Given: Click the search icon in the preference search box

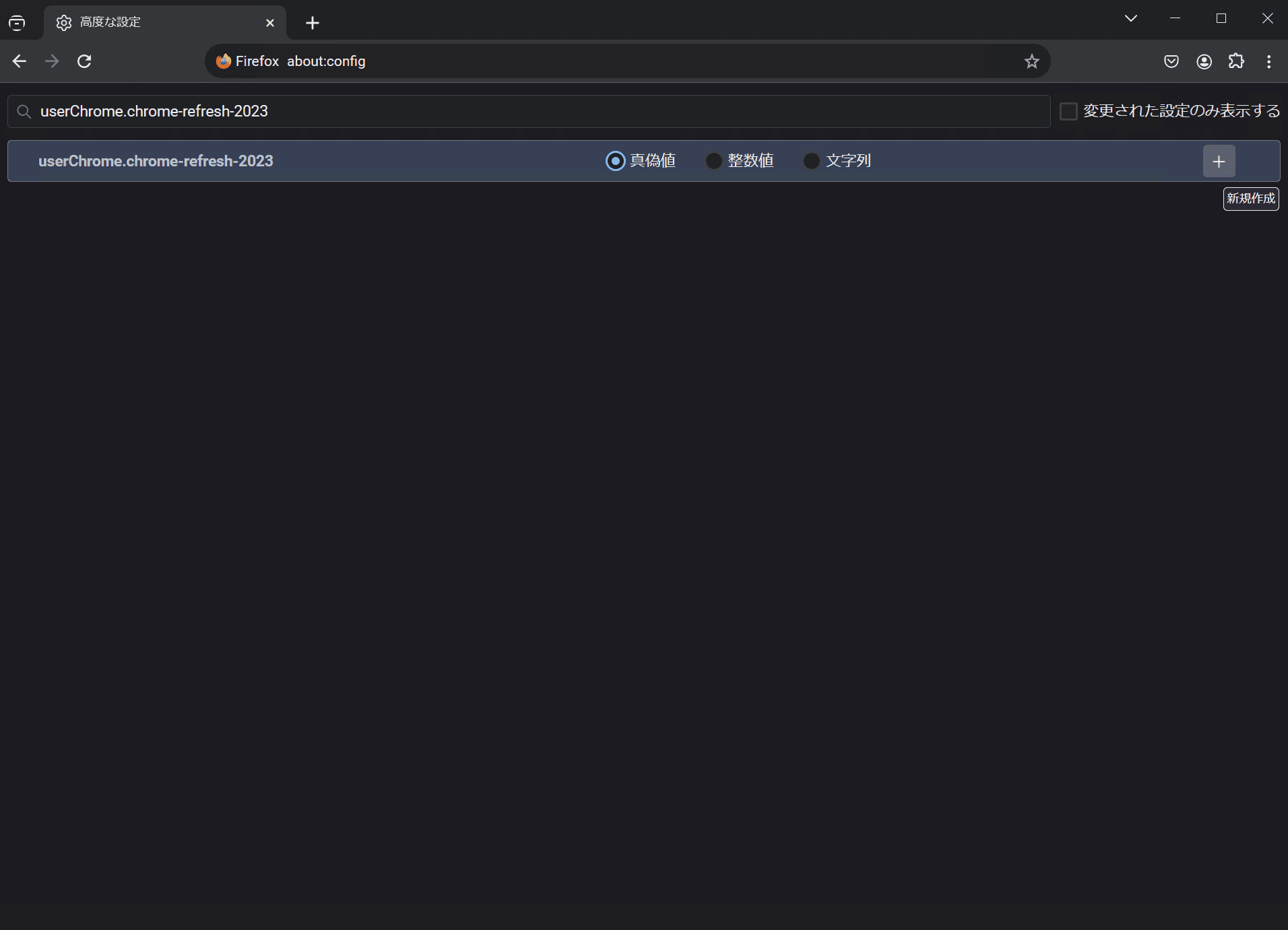Looking at the screenshot, I should pyautogui.click(x=24, y=111).
